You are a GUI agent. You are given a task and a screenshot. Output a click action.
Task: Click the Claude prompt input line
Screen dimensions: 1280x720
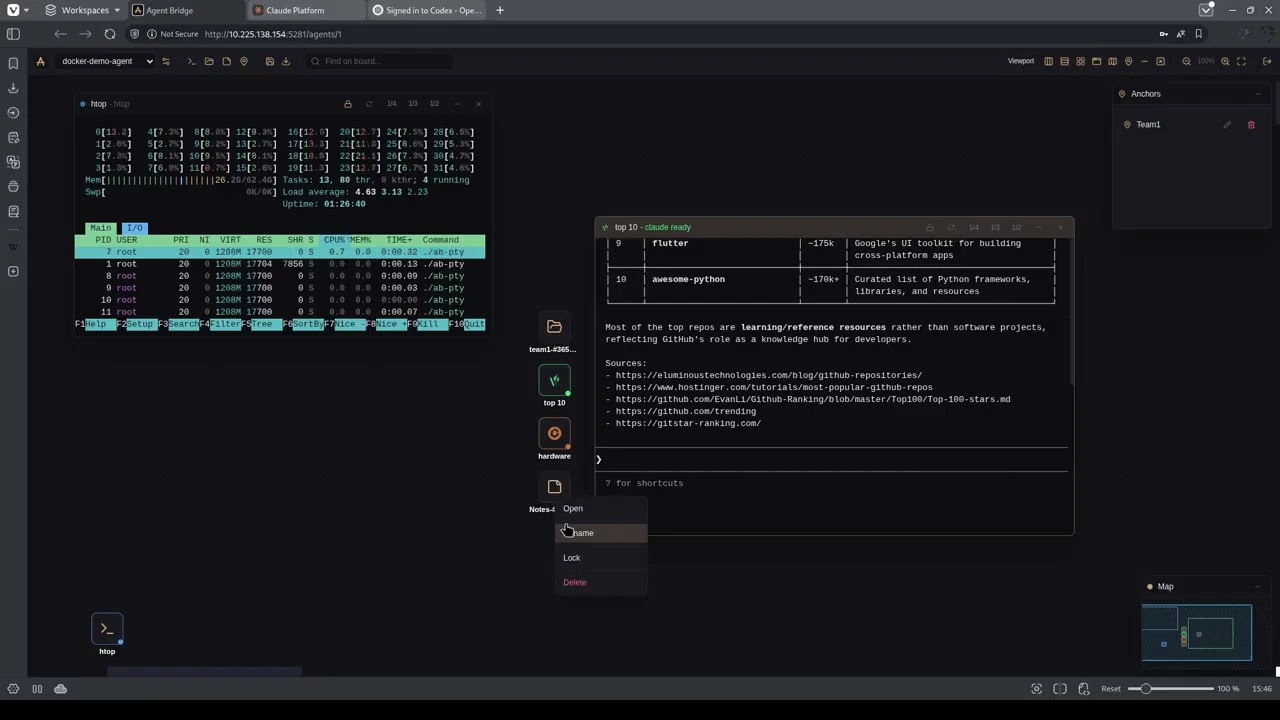[832, 460]
